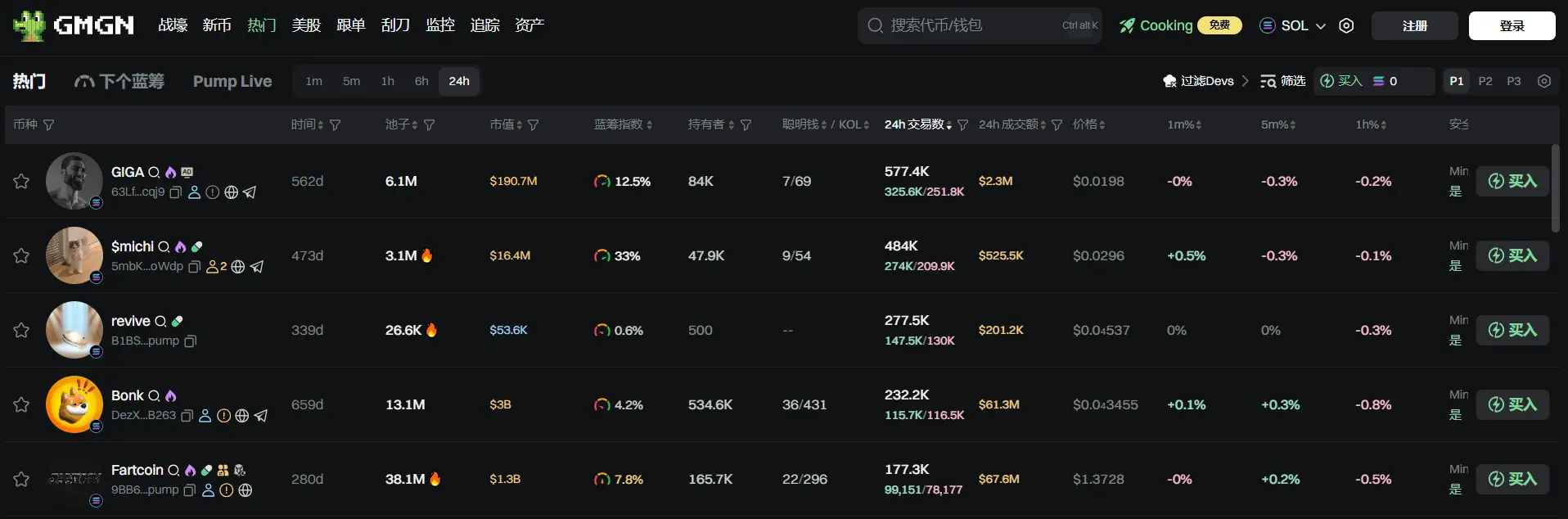Focus the 搜索代币/钱包 search field
The image size is (1568, 519).
pos(966,26)
